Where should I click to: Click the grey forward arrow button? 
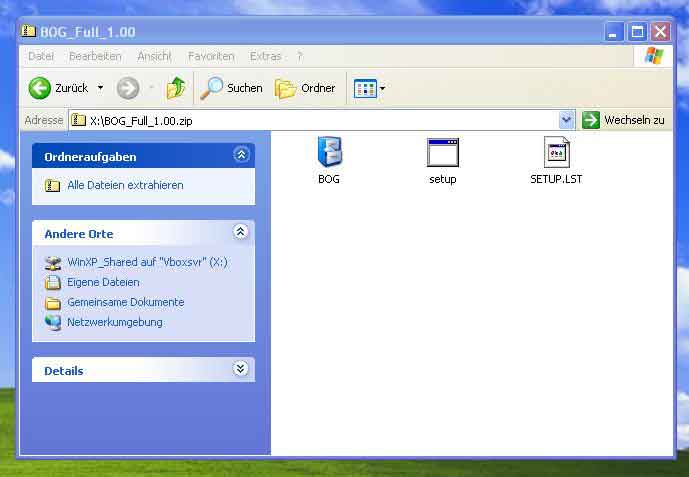pyautogui.click(x=128, y=88)
